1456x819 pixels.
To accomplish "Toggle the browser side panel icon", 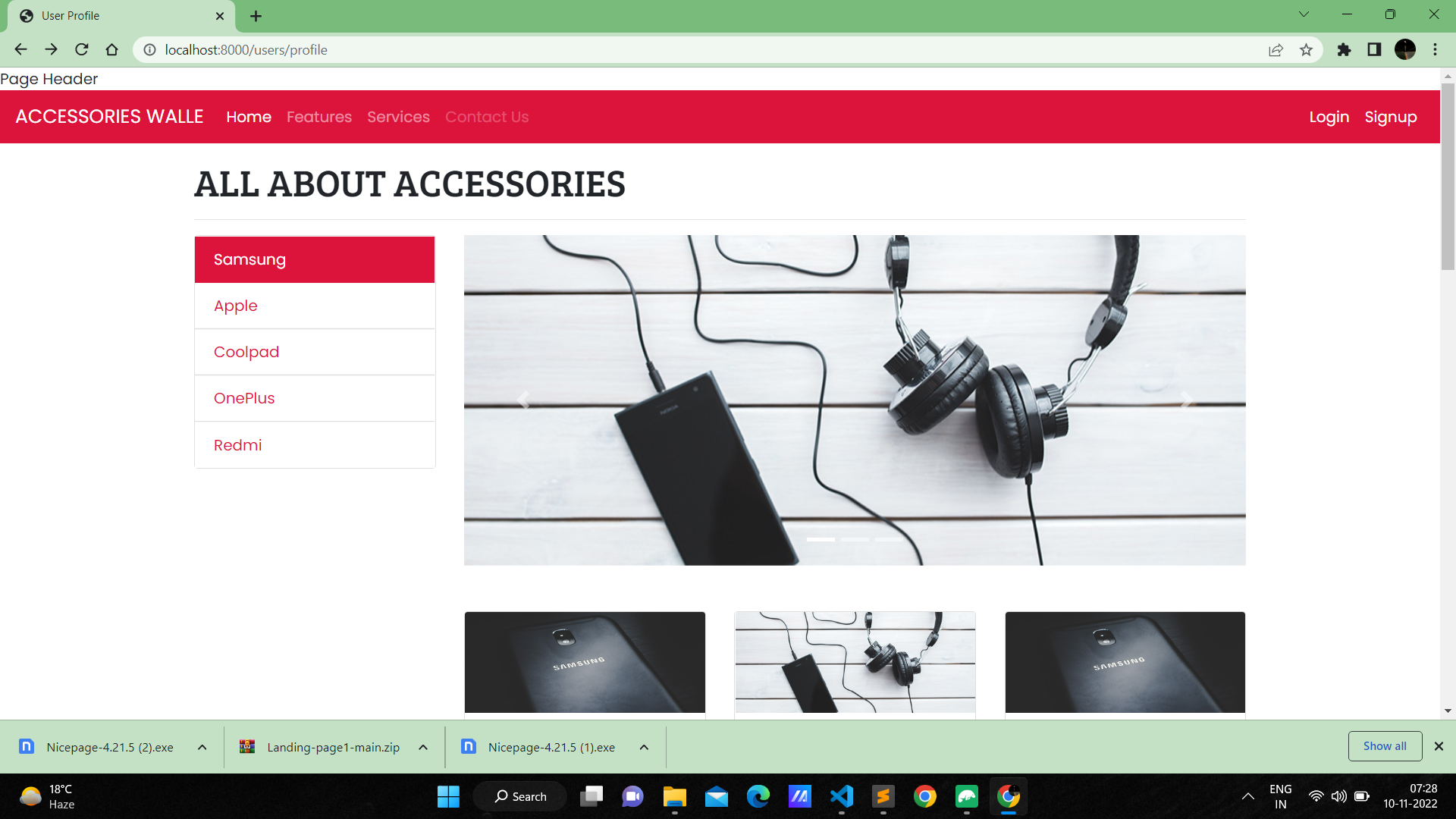I will pos(1374,50).
